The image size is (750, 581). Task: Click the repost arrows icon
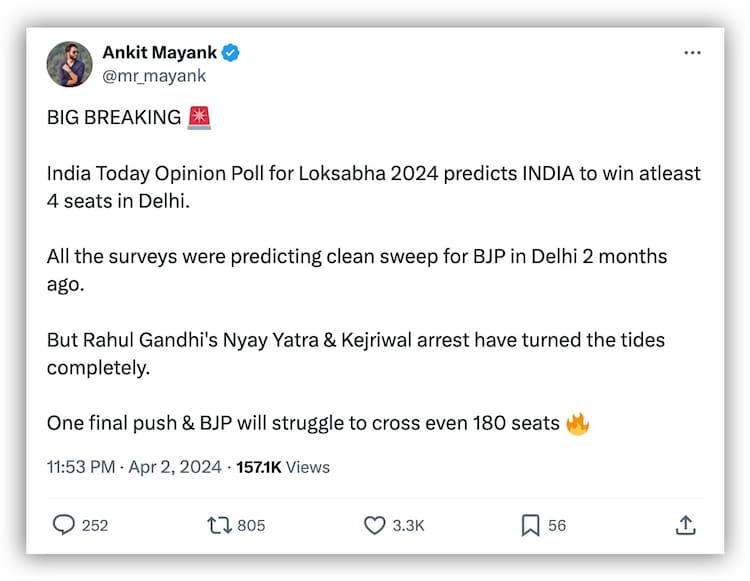point(218,525)
